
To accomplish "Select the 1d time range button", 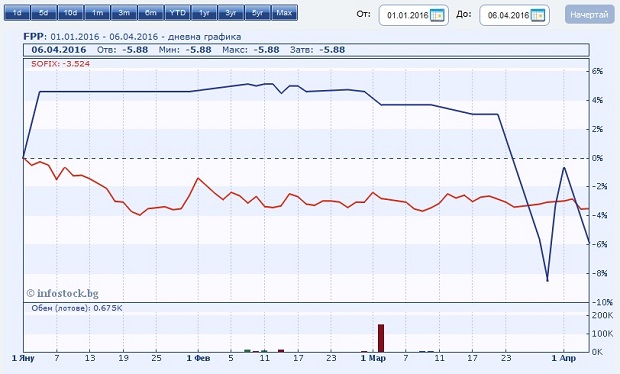I will (x=17, y=13).
